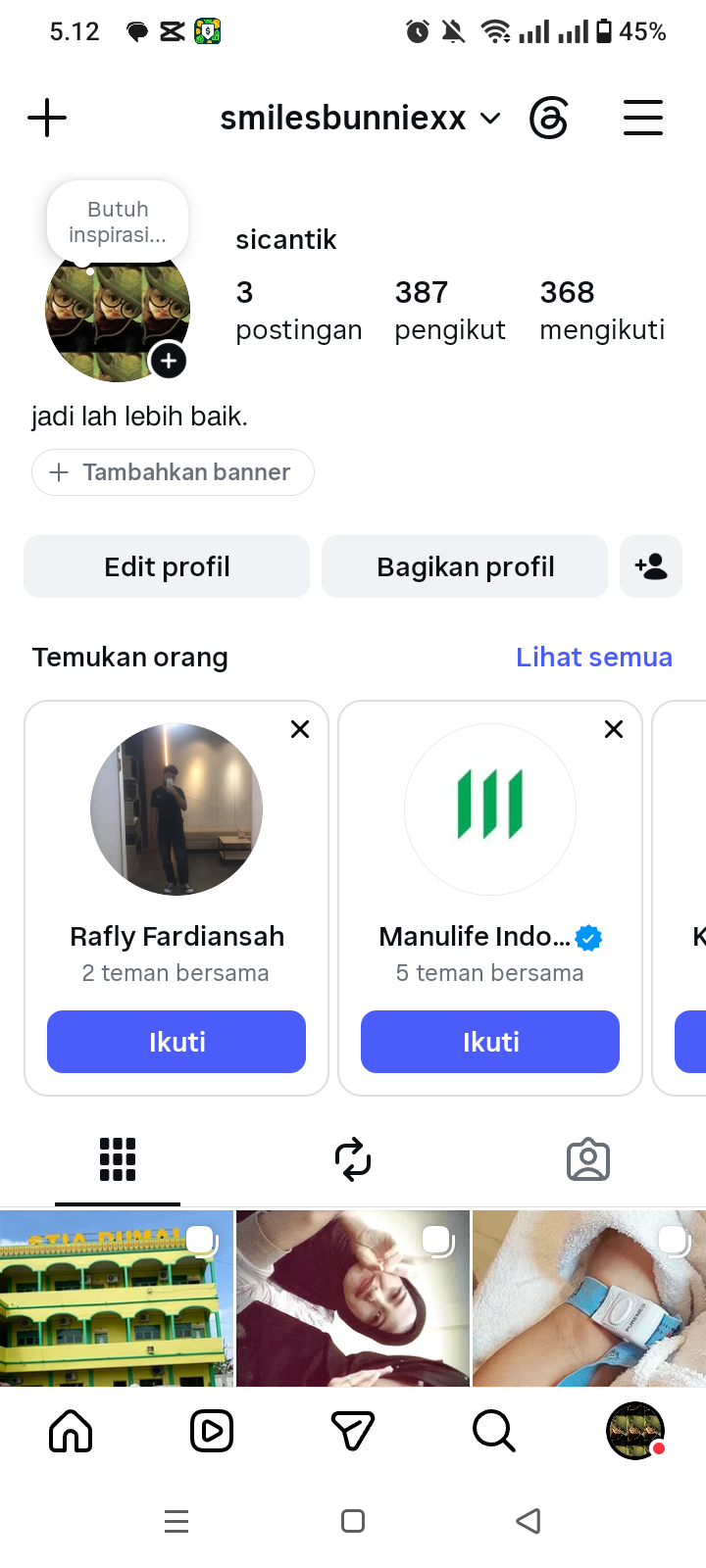Switch to reposts tab
The image size is (706, 1568).
click(353, 1160)
